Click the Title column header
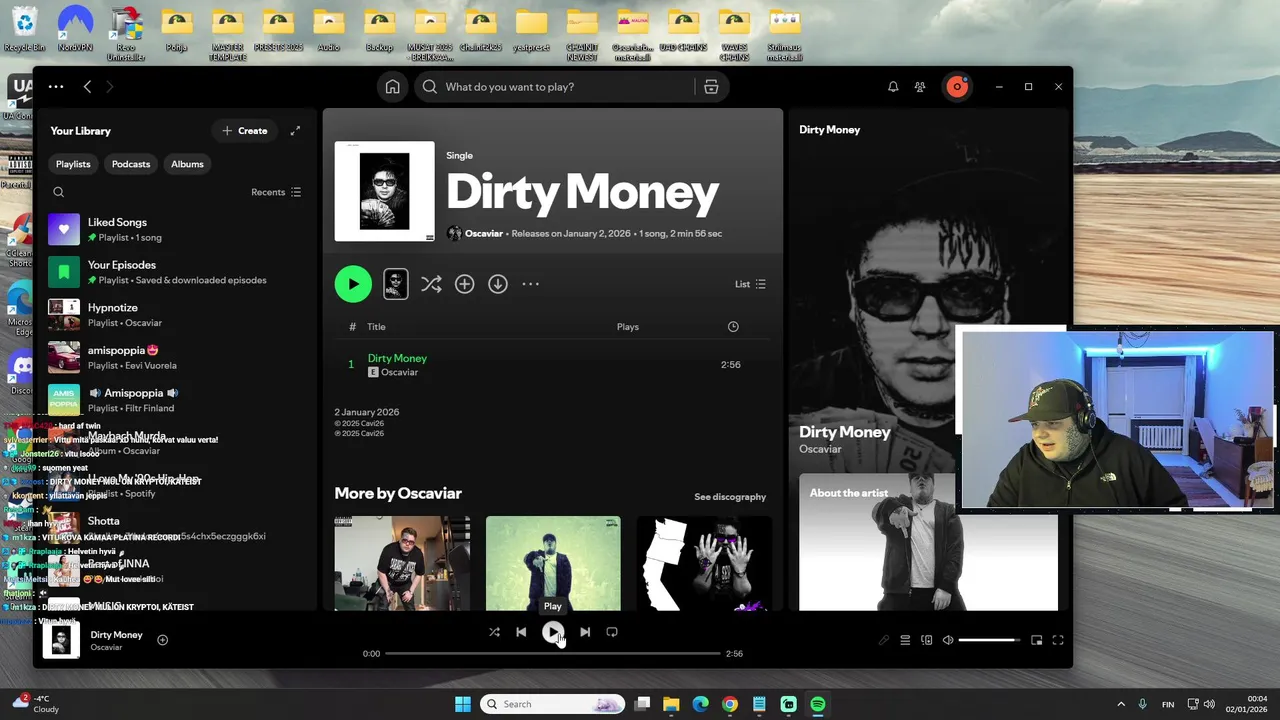The height and width of the screenshot is (720, 1280). 376,327
